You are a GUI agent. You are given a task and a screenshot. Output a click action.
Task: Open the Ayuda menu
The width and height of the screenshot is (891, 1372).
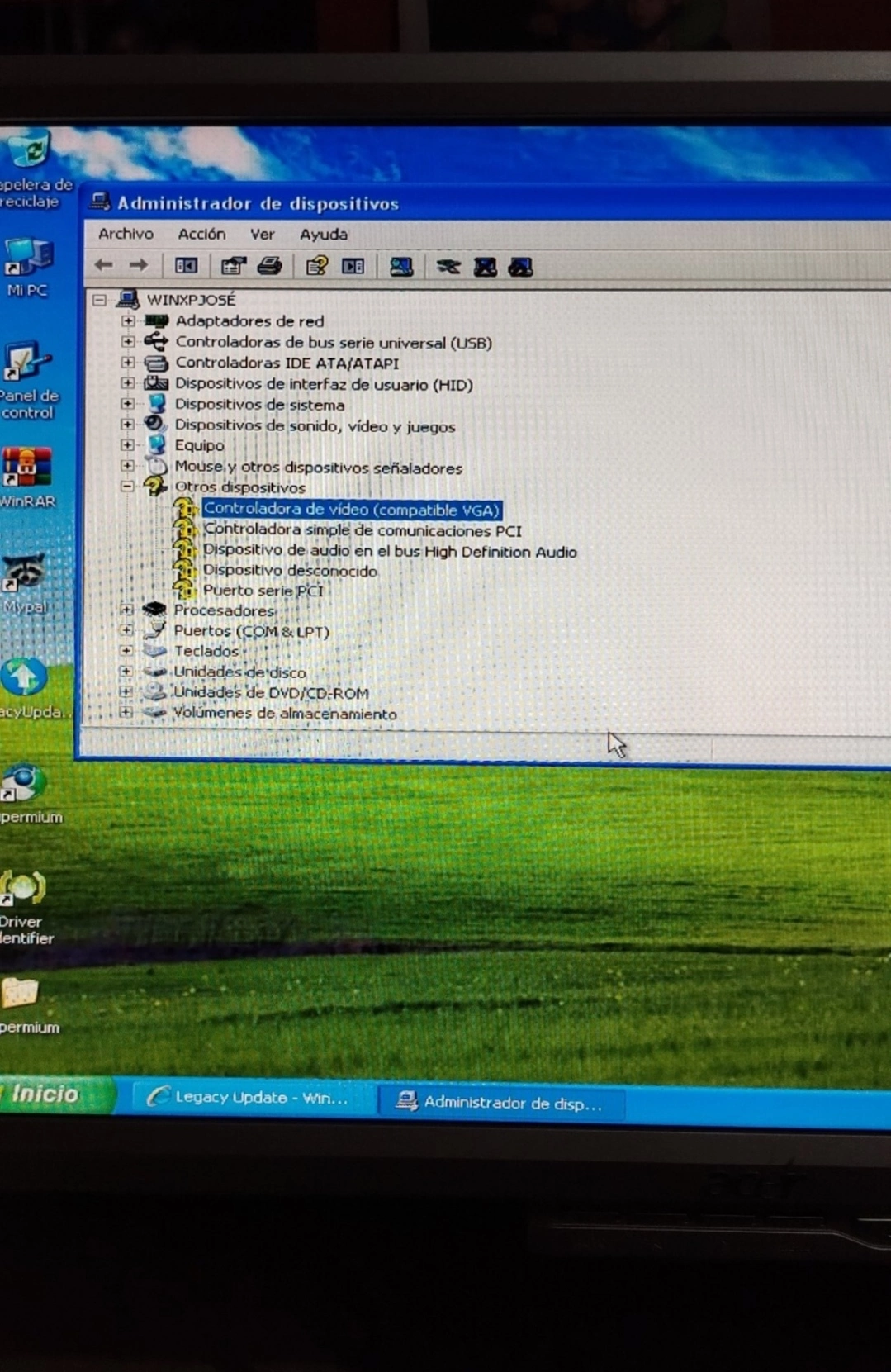(324, 235)
